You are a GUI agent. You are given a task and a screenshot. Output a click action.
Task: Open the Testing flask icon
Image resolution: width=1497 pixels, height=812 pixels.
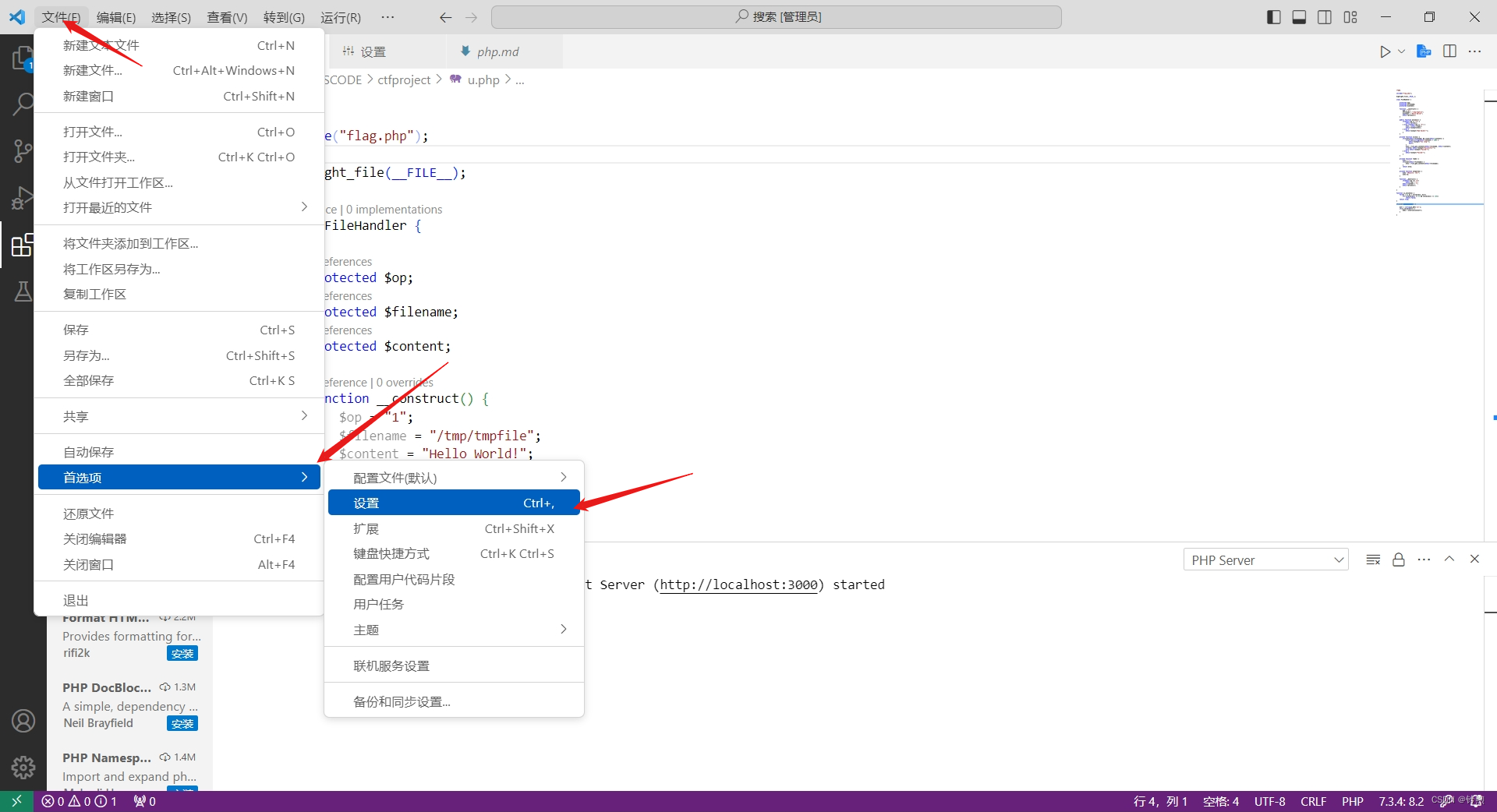click(23, 291)
